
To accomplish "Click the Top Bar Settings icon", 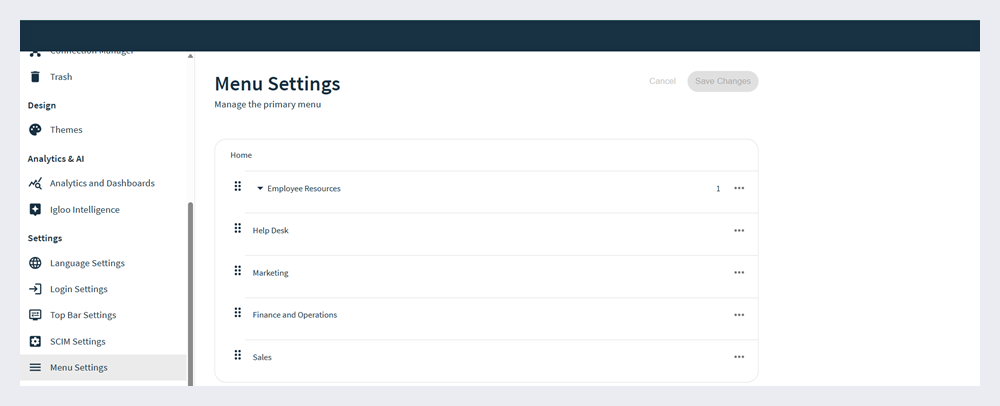I will pyautogui.click(x=35, y=315).
